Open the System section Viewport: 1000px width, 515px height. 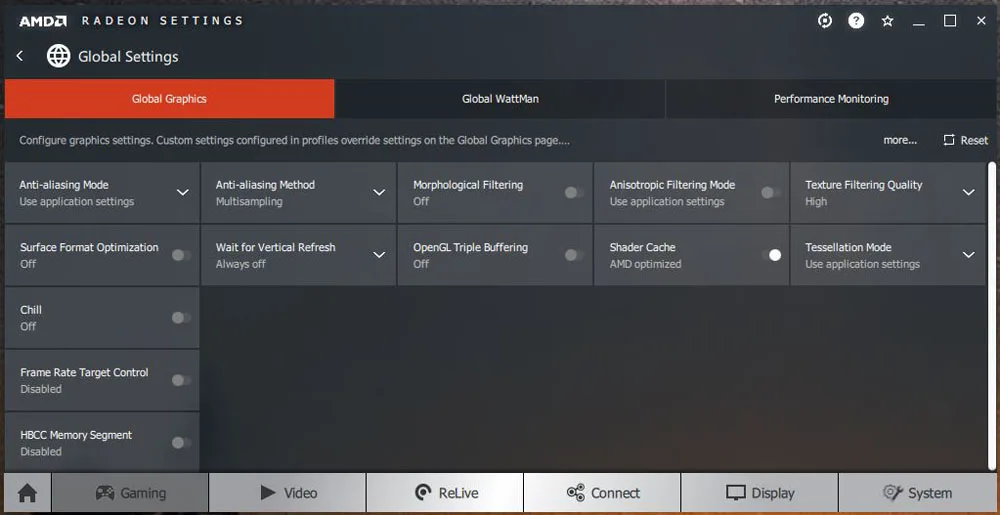click(917, 493)
